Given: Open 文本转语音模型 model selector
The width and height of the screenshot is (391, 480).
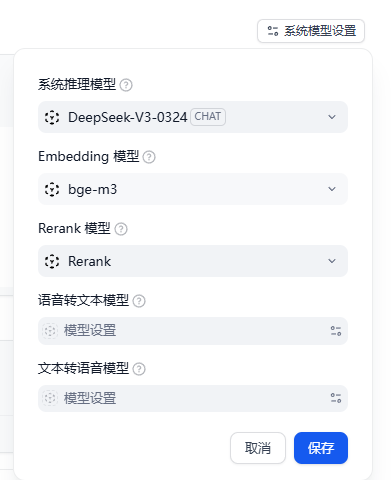Looking at the screenshot, I should 193,398.
